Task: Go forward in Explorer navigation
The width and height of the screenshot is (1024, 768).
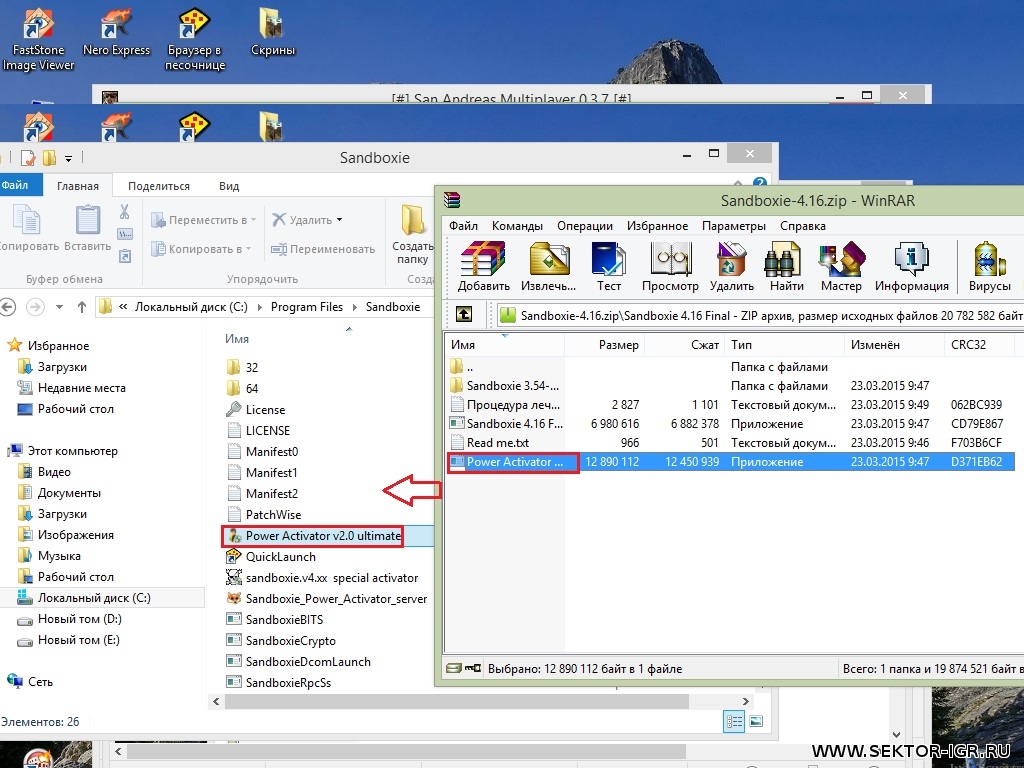Action: tap(35, 306)
